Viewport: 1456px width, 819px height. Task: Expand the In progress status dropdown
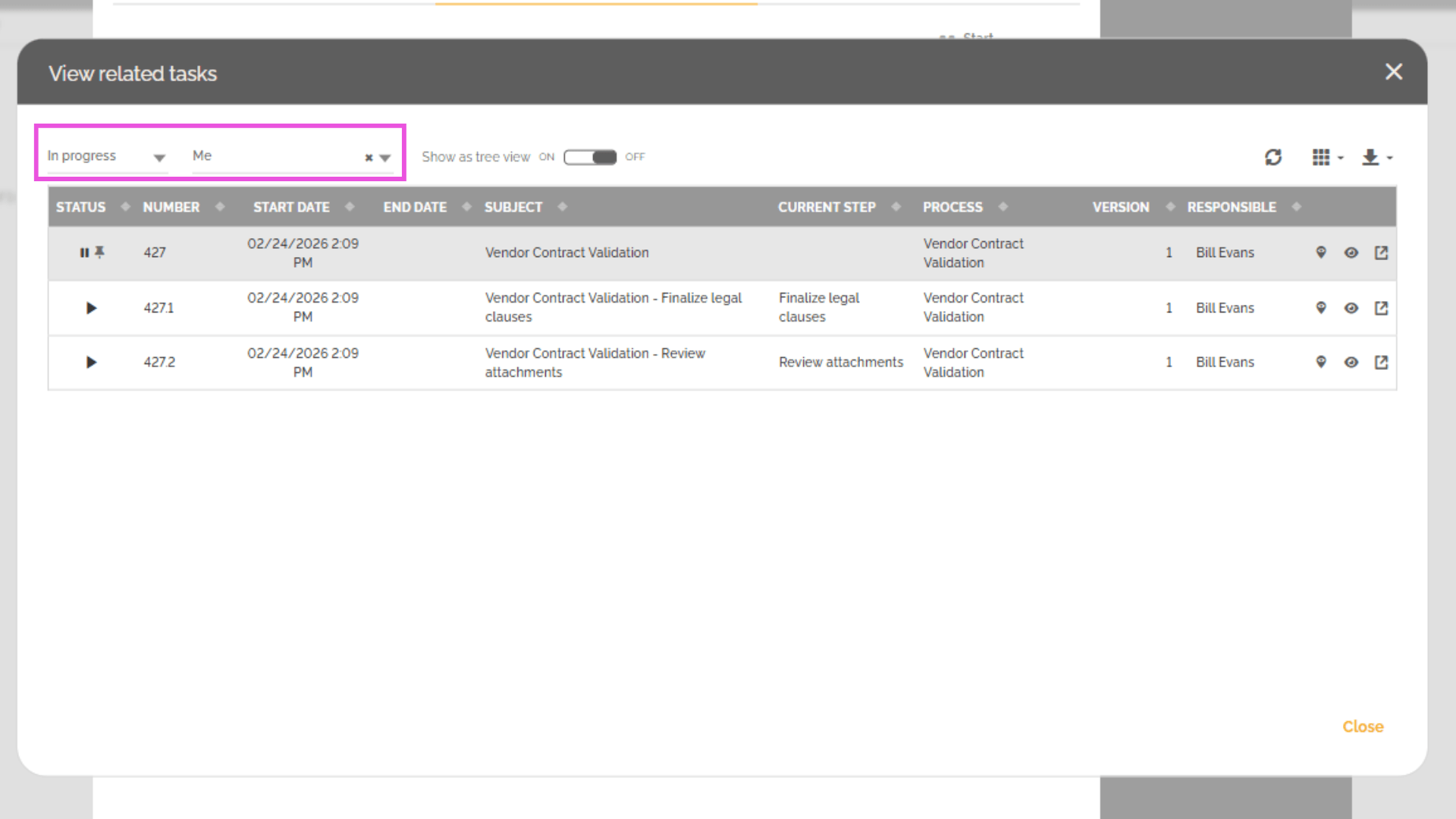pyautogui.click(x=158, y=158)
